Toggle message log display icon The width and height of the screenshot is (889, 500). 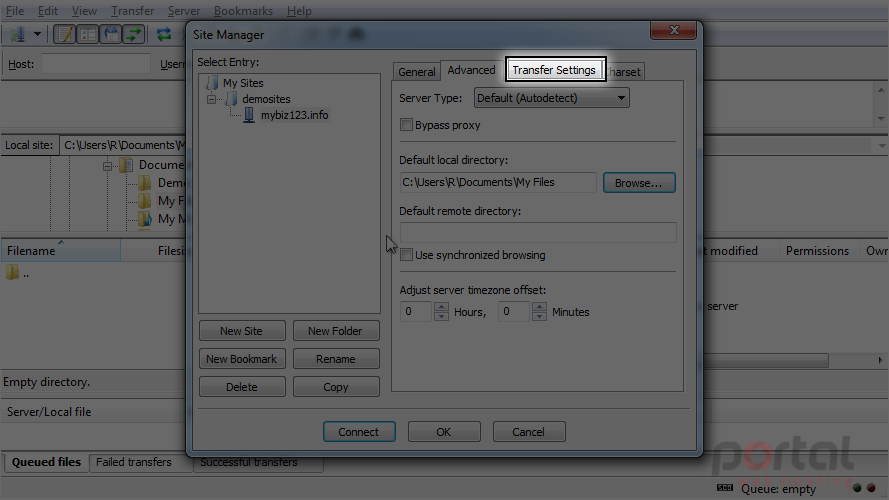pyautogui.click(x=64, y=35)
